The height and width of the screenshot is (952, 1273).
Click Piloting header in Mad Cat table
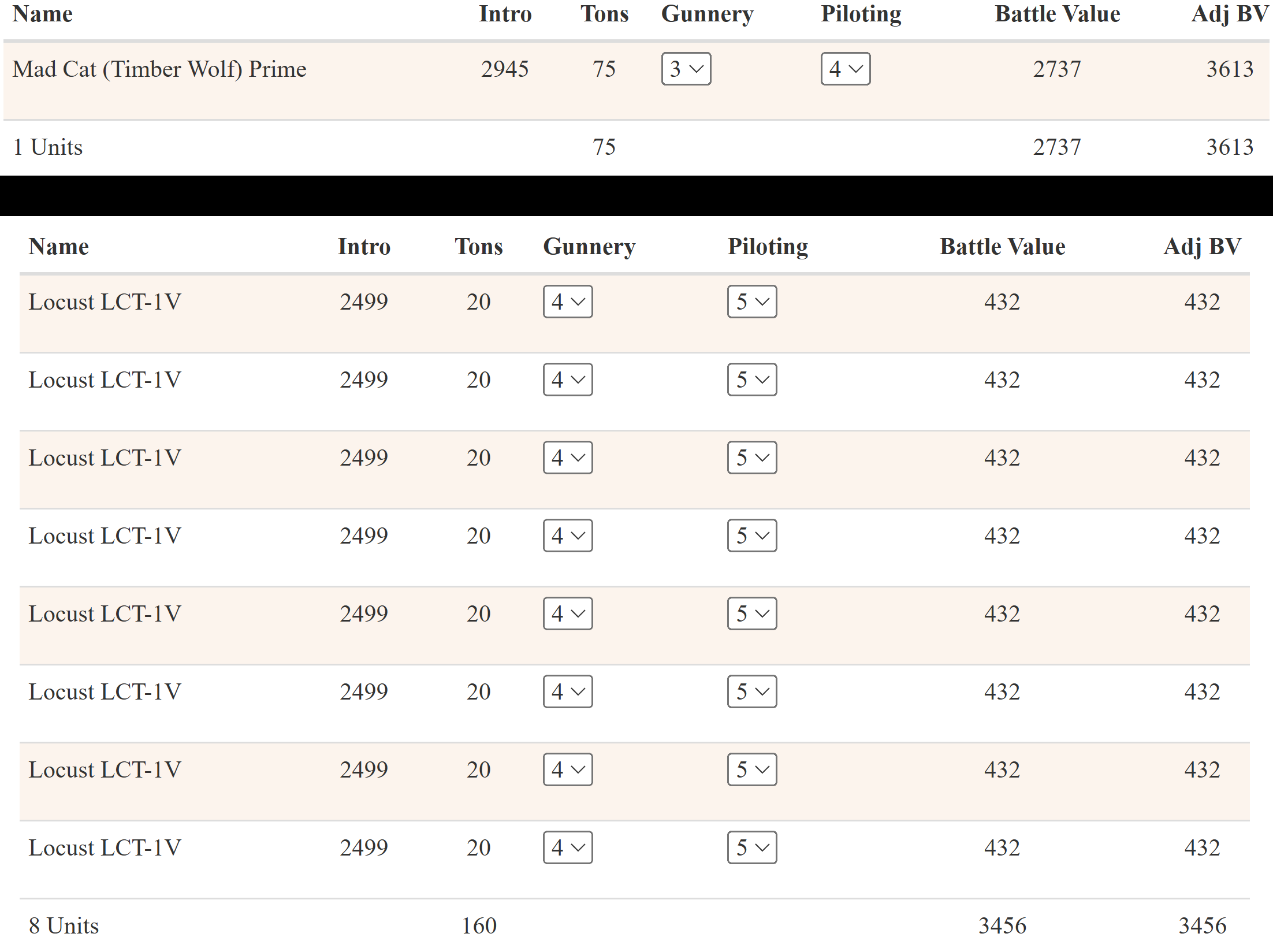pos(861,15)
